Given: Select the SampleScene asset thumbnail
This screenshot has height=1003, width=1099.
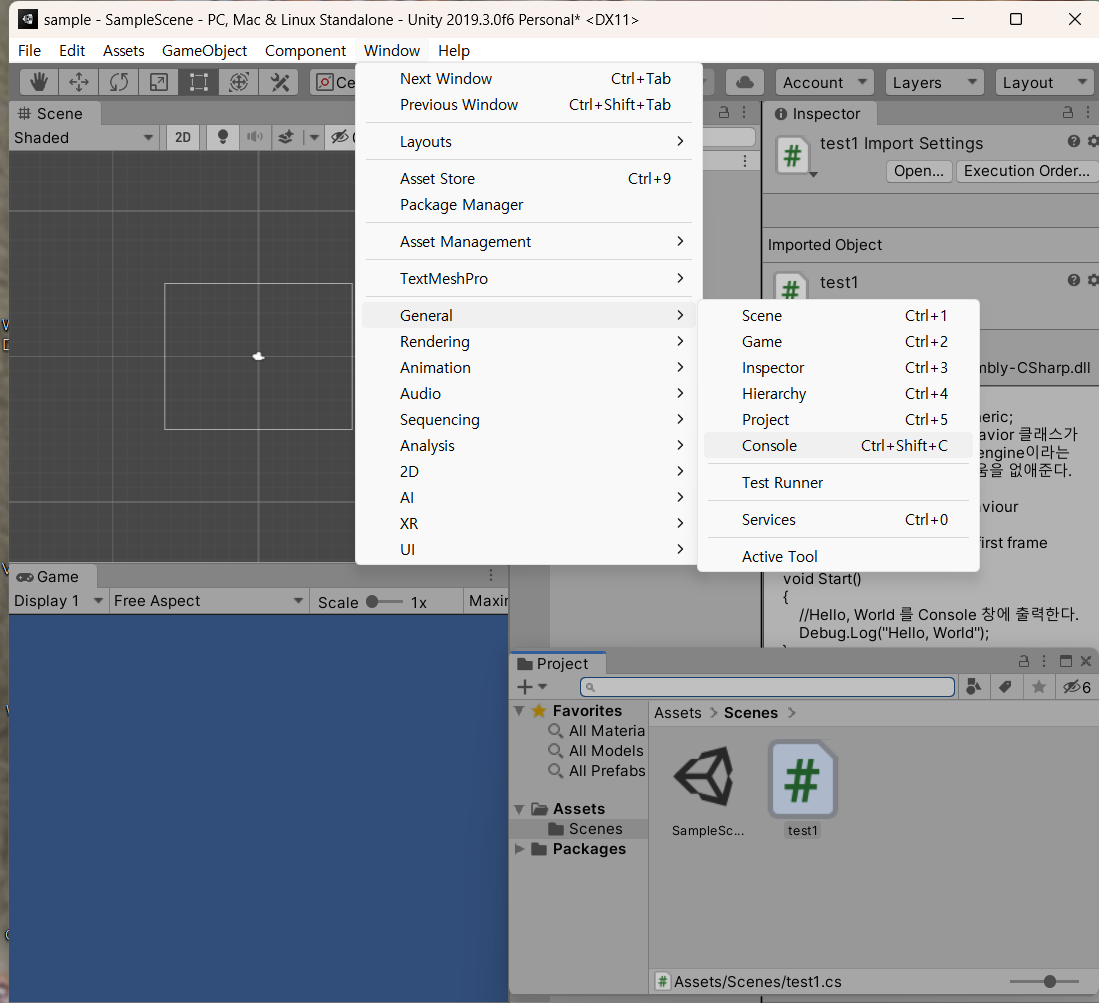Looking at the screenshot, I should pos(704,778).
